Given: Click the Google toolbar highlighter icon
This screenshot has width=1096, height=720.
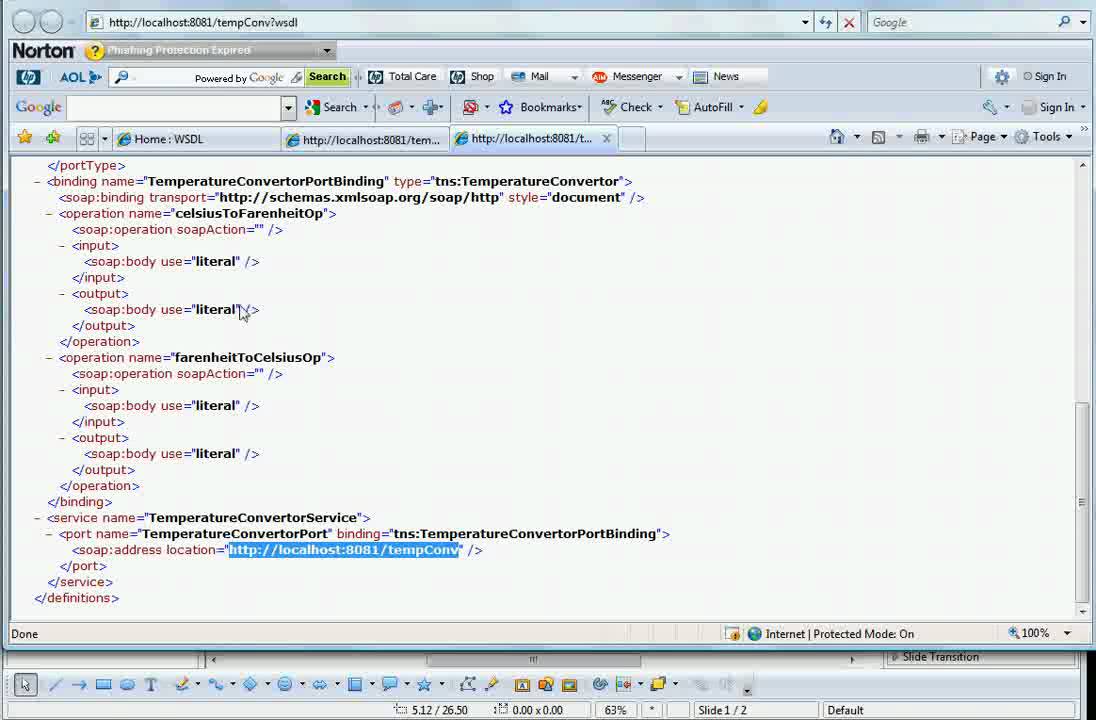Looking at the screenshot, I should (x=760, y=107).
